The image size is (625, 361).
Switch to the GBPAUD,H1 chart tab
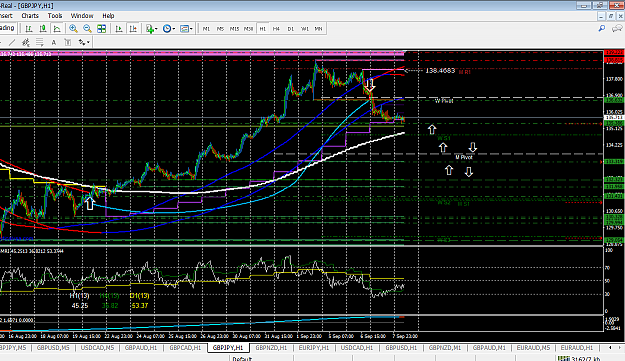pos(141,348)
